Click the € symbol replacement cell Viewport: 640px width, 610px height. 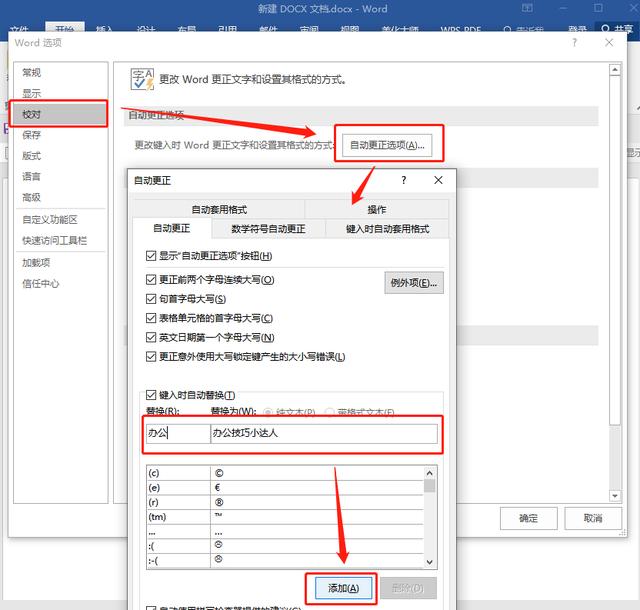[317, 488]
